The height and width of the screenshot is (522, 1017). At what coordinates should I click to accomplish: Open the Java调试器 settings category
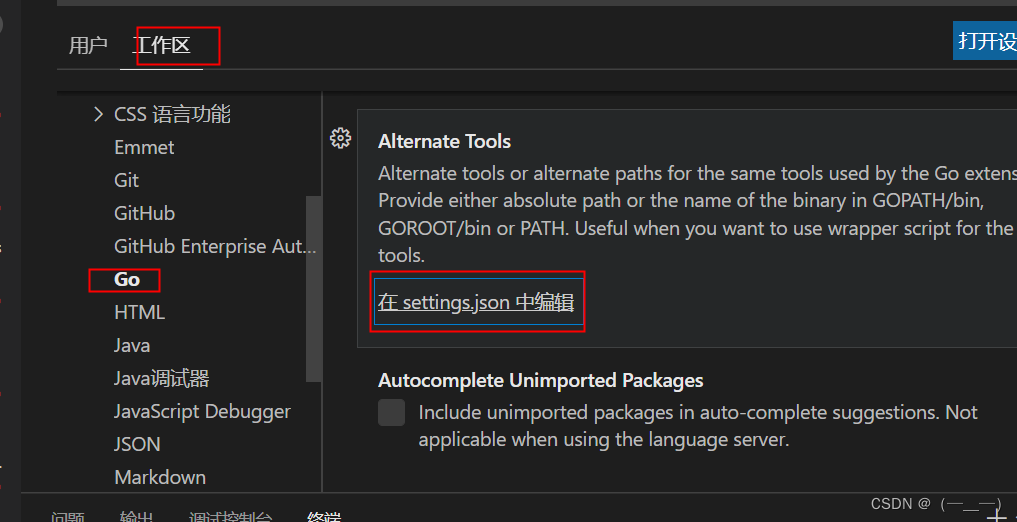point(161,378)
